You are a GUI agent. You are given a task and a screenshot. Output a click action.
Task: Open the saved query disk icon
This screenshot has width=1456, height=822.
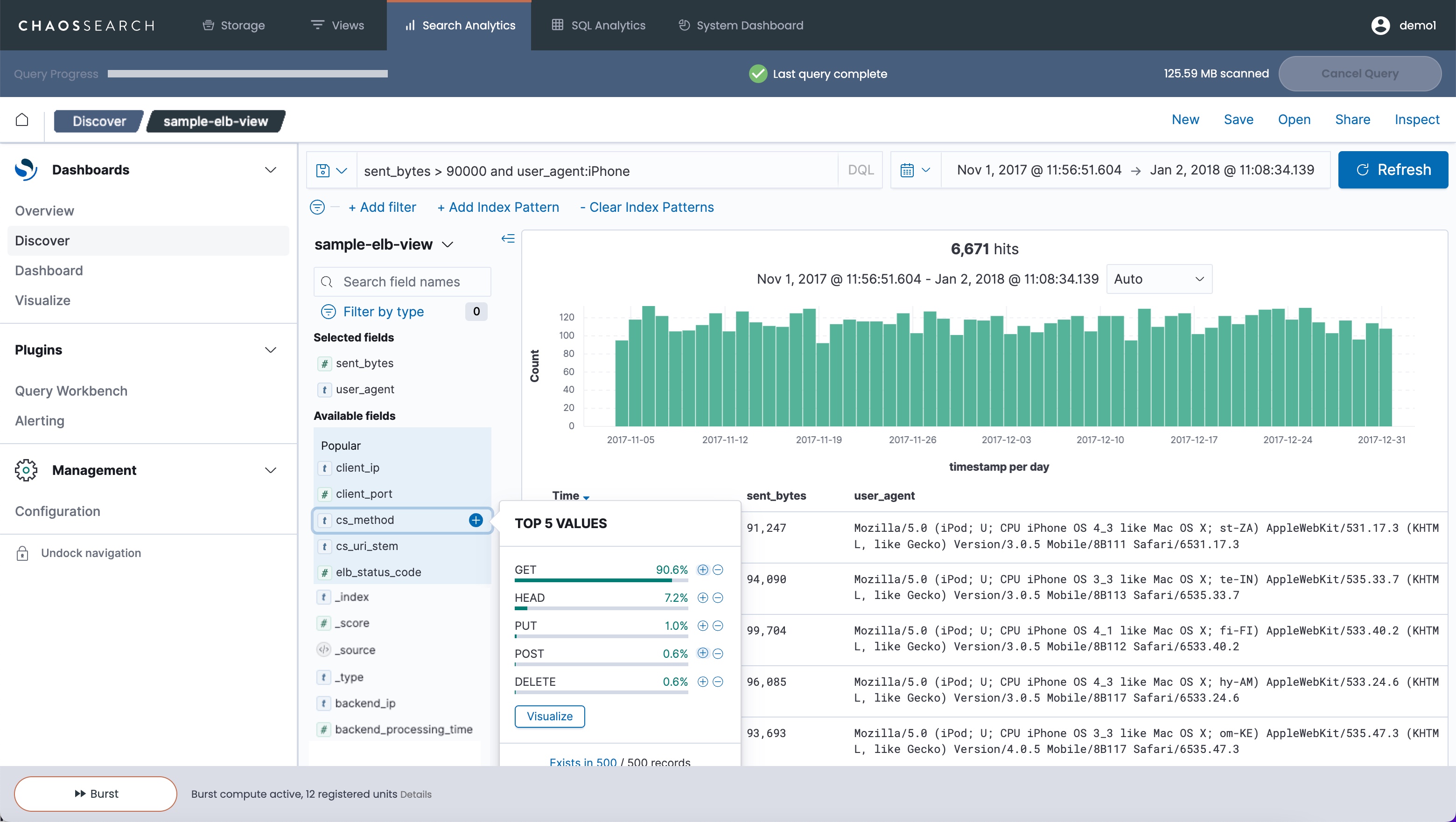click(x=323, y=170)
